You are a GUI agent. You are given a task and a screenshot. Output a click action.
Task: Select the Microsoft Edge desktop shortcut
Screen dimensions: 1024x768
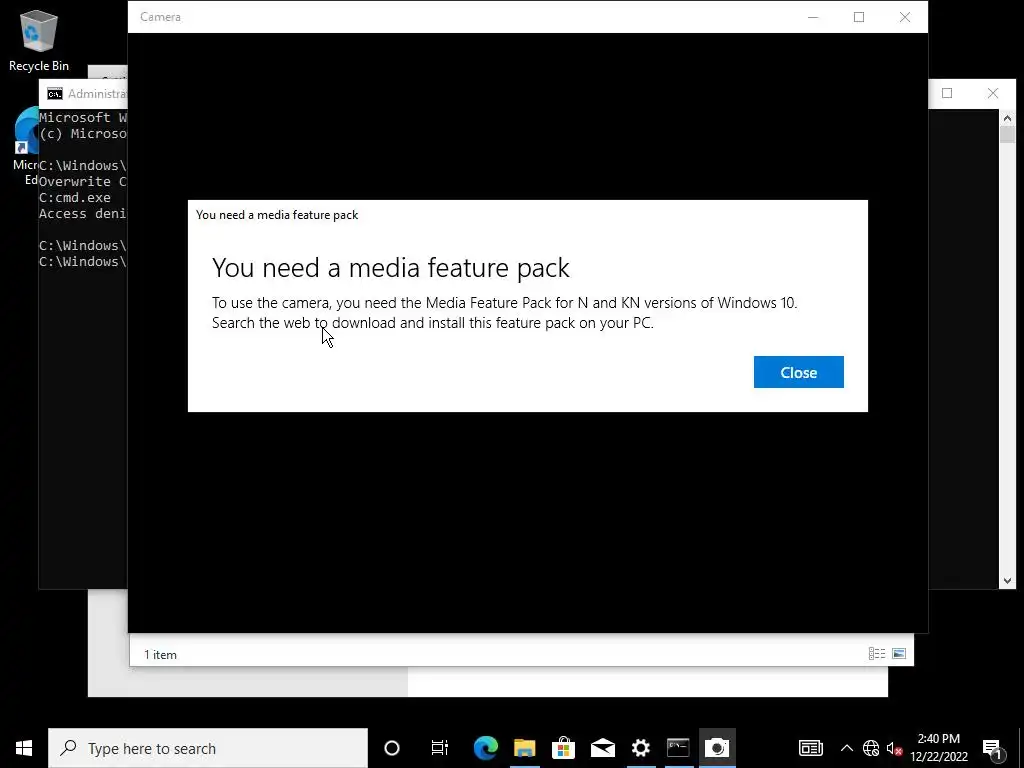click(26, 147)
